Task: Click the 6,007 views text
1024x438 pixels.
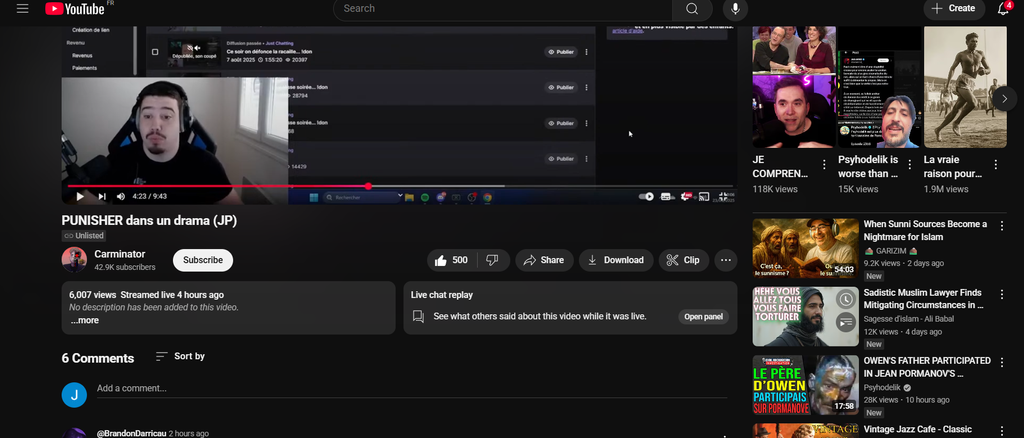Action: tap(93, 295)
